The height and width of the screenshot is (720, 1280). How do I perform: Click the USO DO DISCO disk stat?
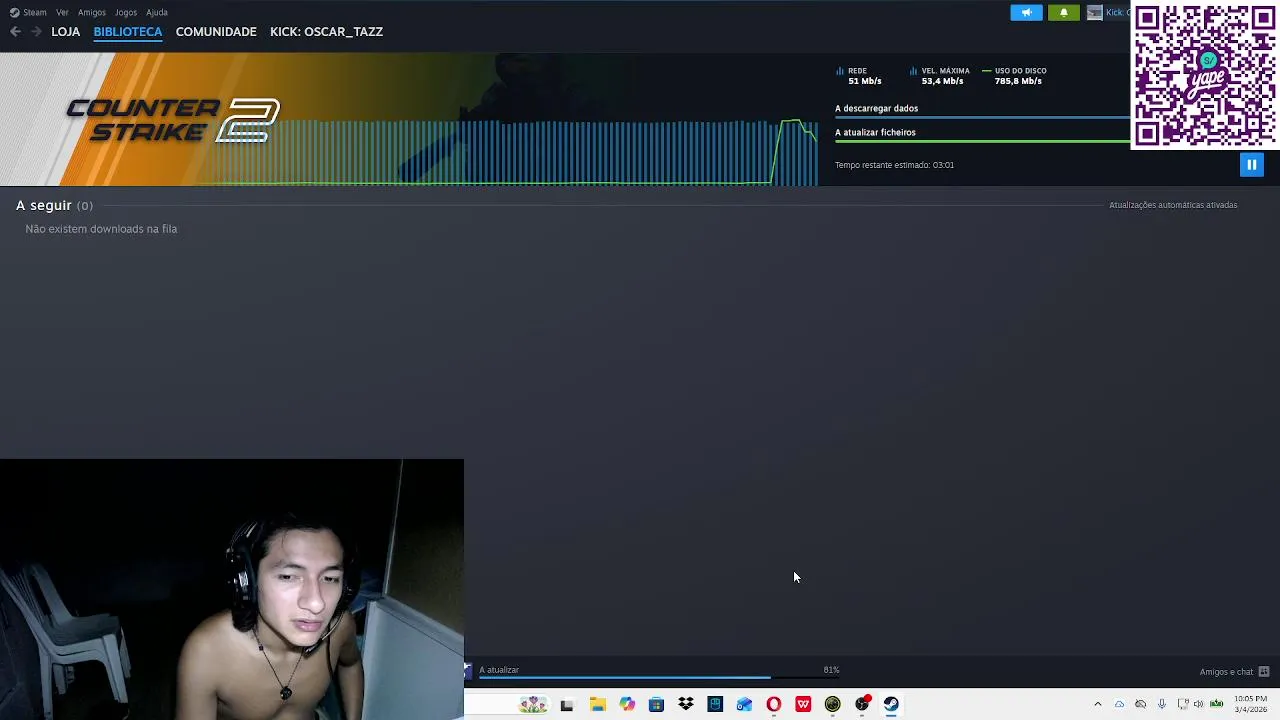[1015, 76]
